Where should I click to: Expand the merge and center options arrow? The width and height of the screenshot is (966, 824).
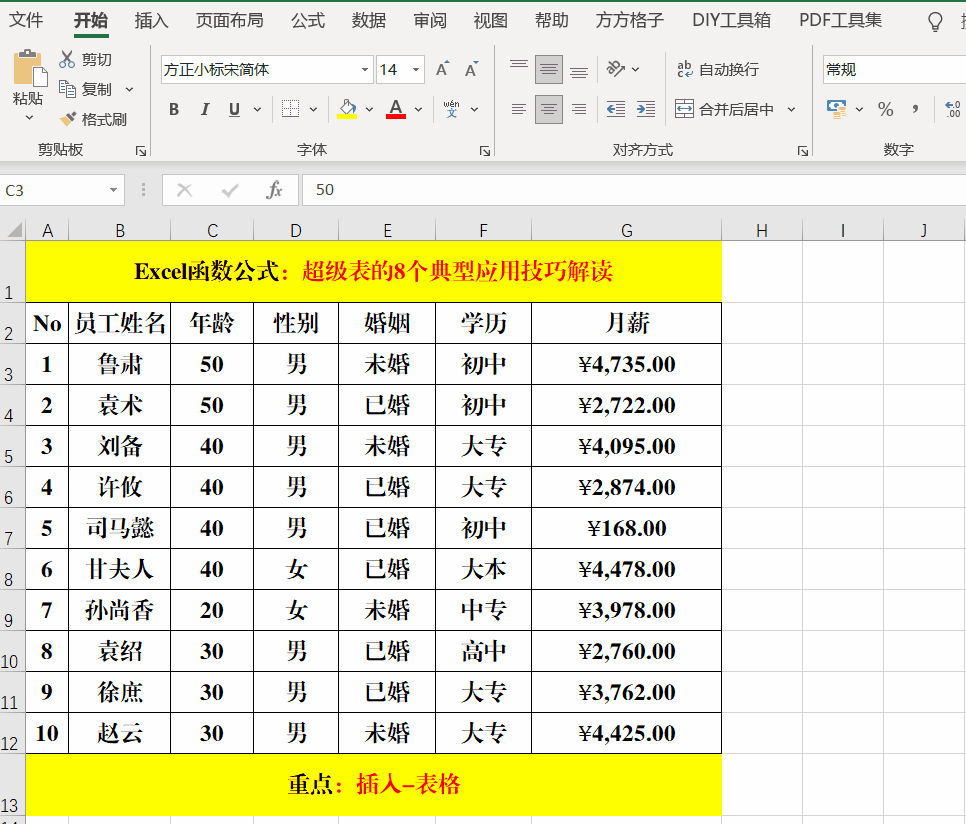[x=791, y=109]
